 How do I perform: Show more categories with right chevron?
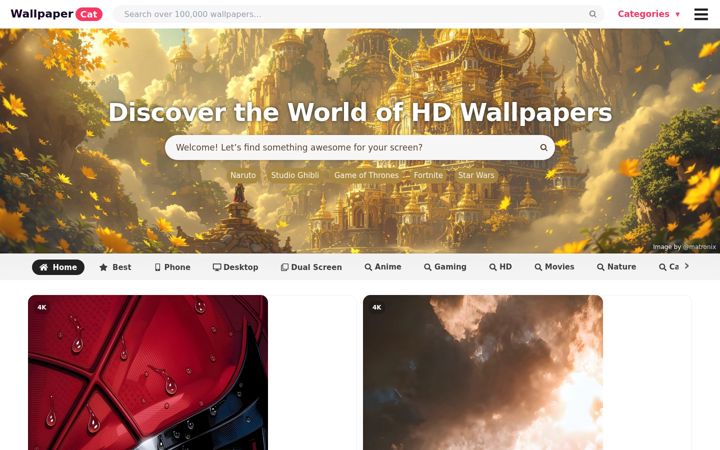(686, 266)
